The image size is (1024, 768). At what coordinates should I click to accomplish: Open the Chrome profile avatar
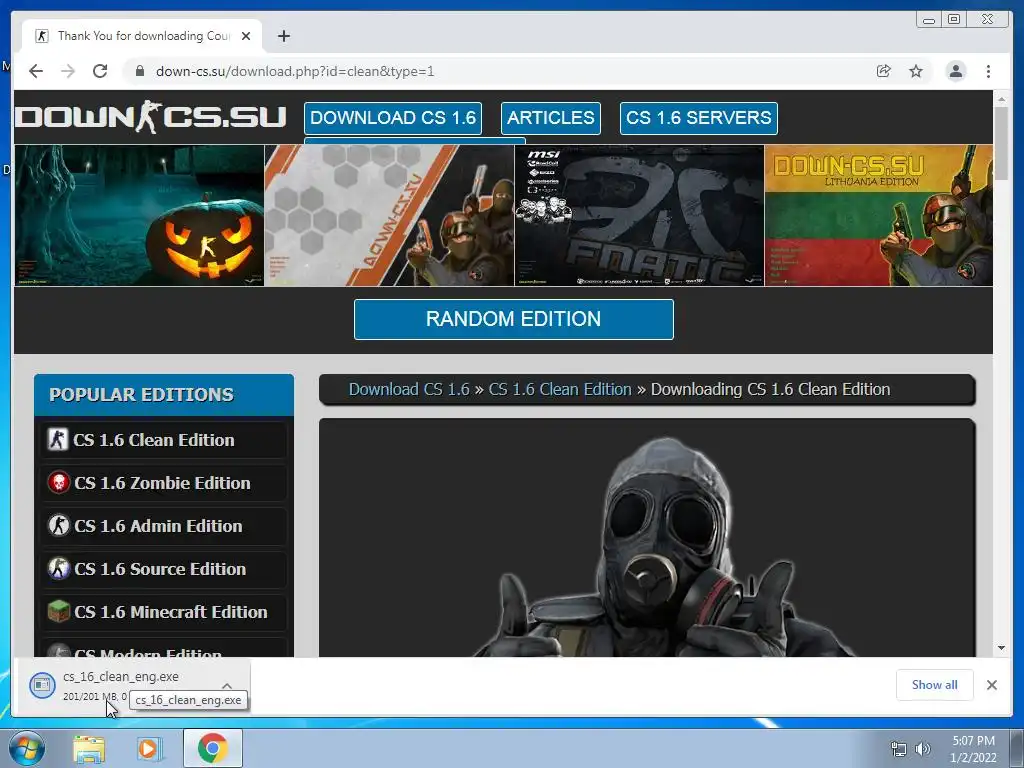point(955,71)
